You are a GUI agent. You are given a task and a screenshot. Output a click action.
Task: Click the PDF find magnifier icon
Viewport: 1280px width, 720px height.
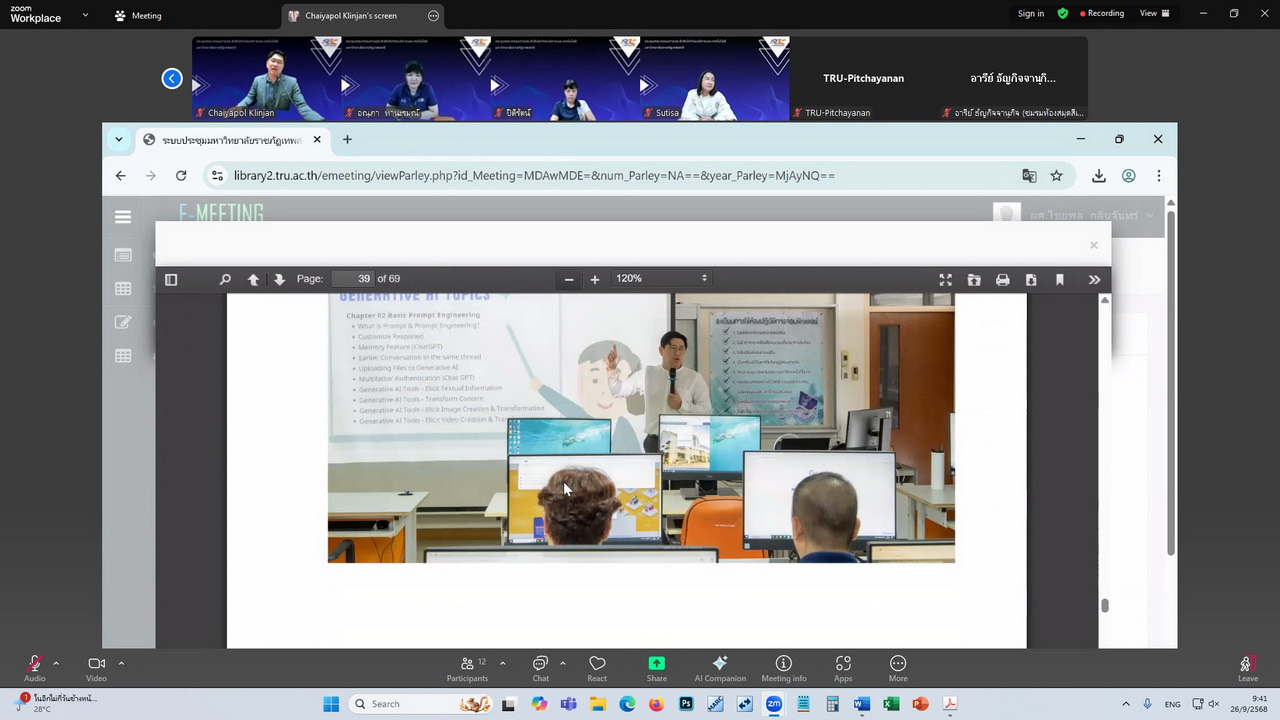click(225, 280)
